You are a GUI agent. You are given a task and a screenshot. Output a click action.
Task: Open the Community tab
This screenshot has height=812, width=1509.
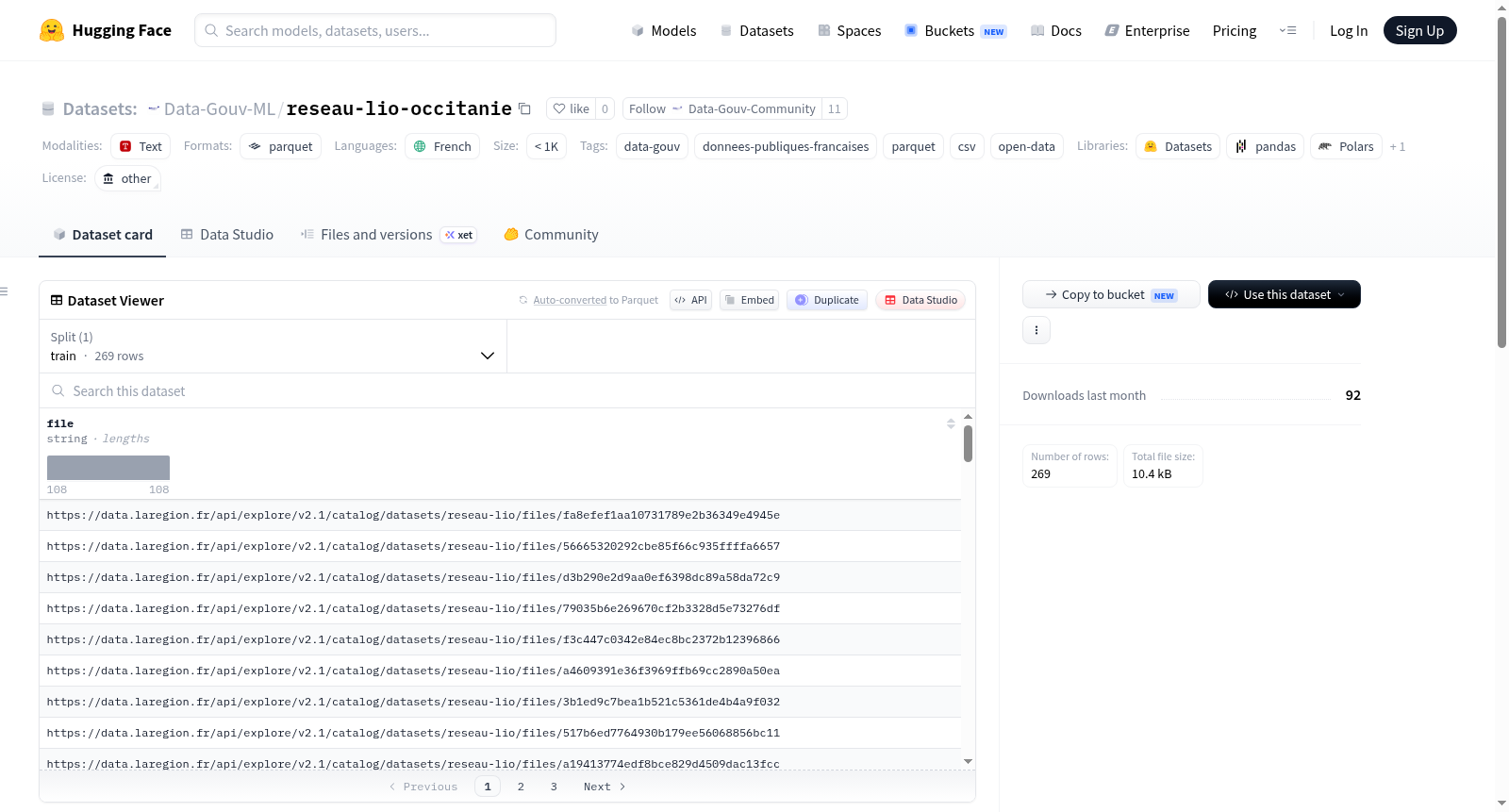coord(551,235)
